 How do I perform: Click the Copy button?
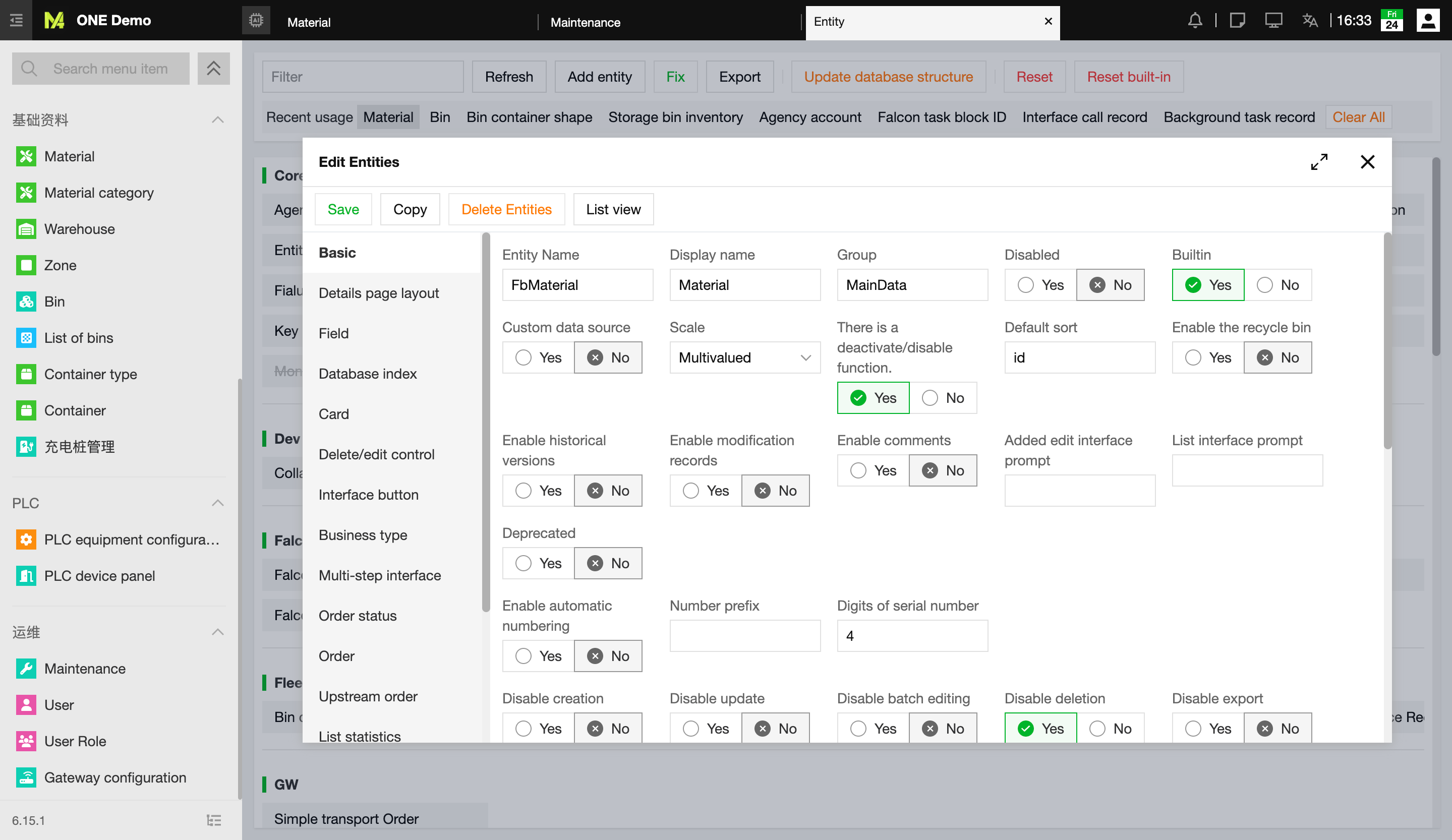click(x=410, y=209)
